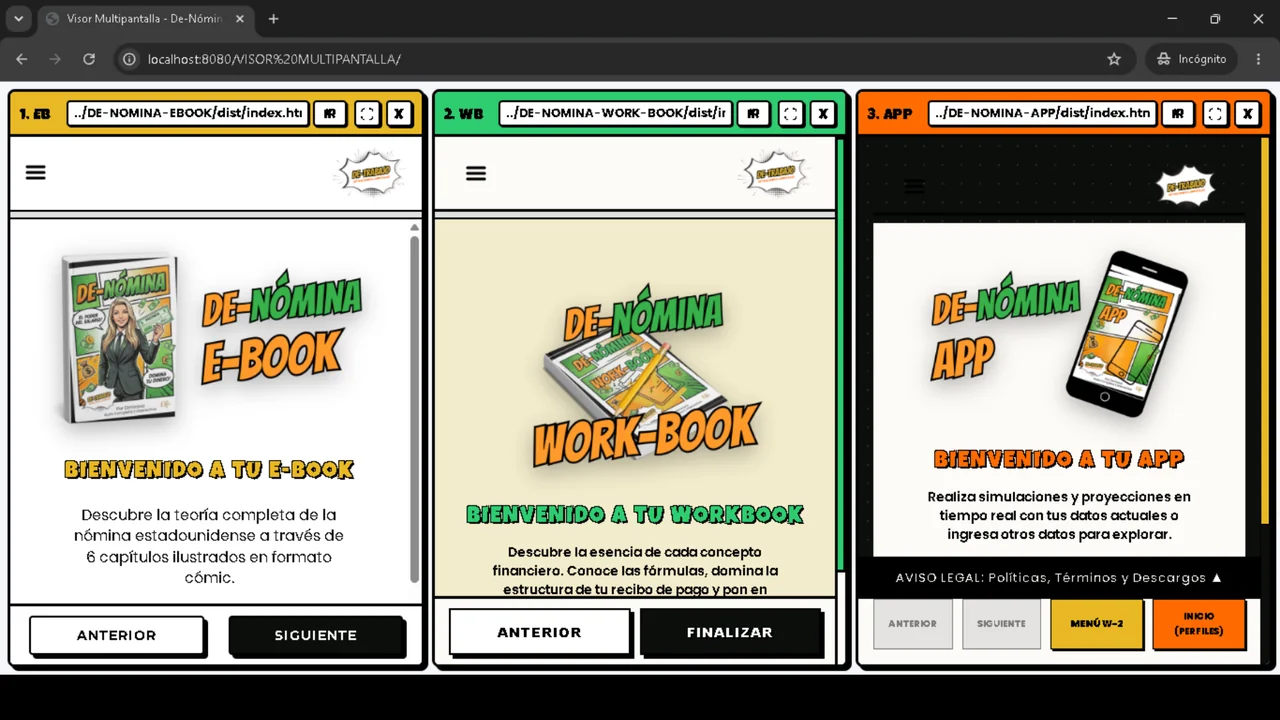1280x720 pixels.
Task: Click the De-Trabajo logo in the App panel
Action: pos(1186,186)
